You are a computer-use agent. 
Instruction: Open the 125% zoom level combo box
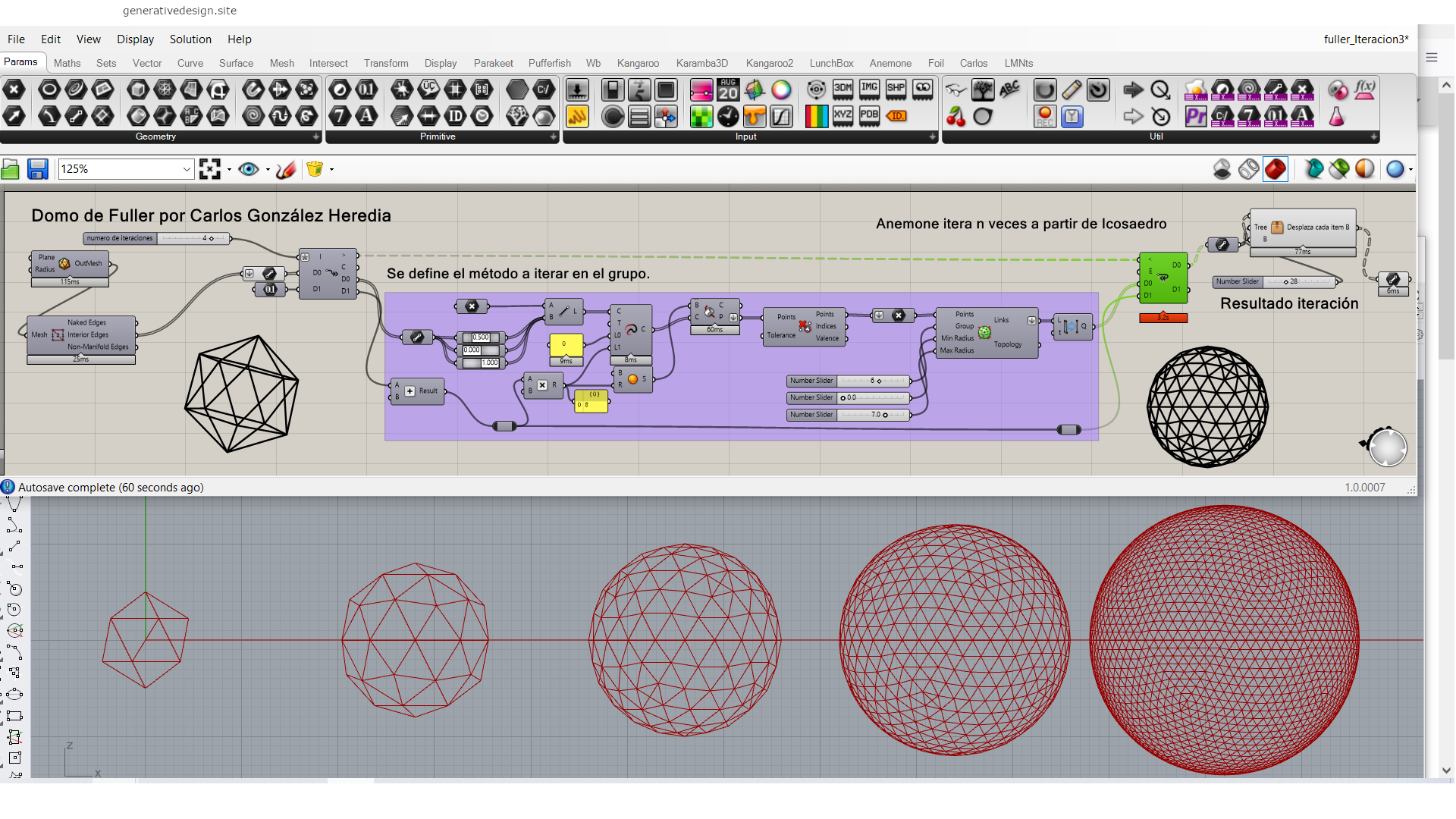pos(126,169)
